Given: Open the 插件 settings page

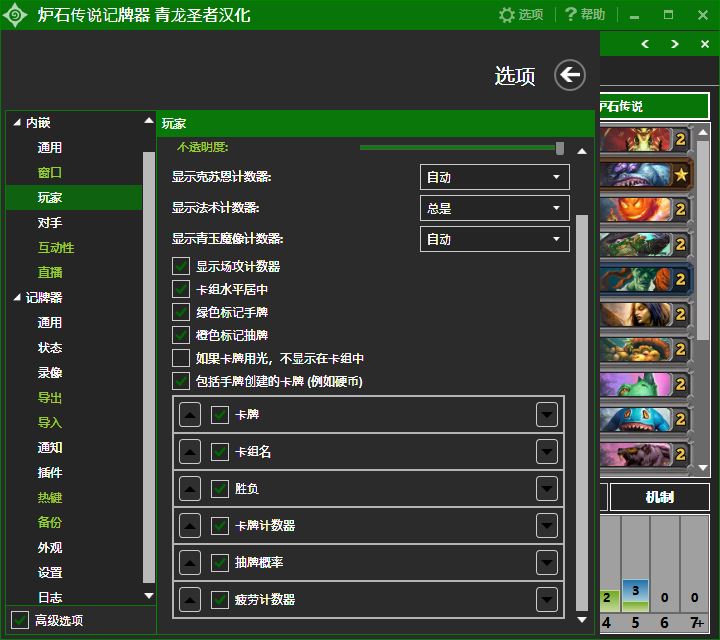Looking at the screenshot, I should tap(50, 473).
